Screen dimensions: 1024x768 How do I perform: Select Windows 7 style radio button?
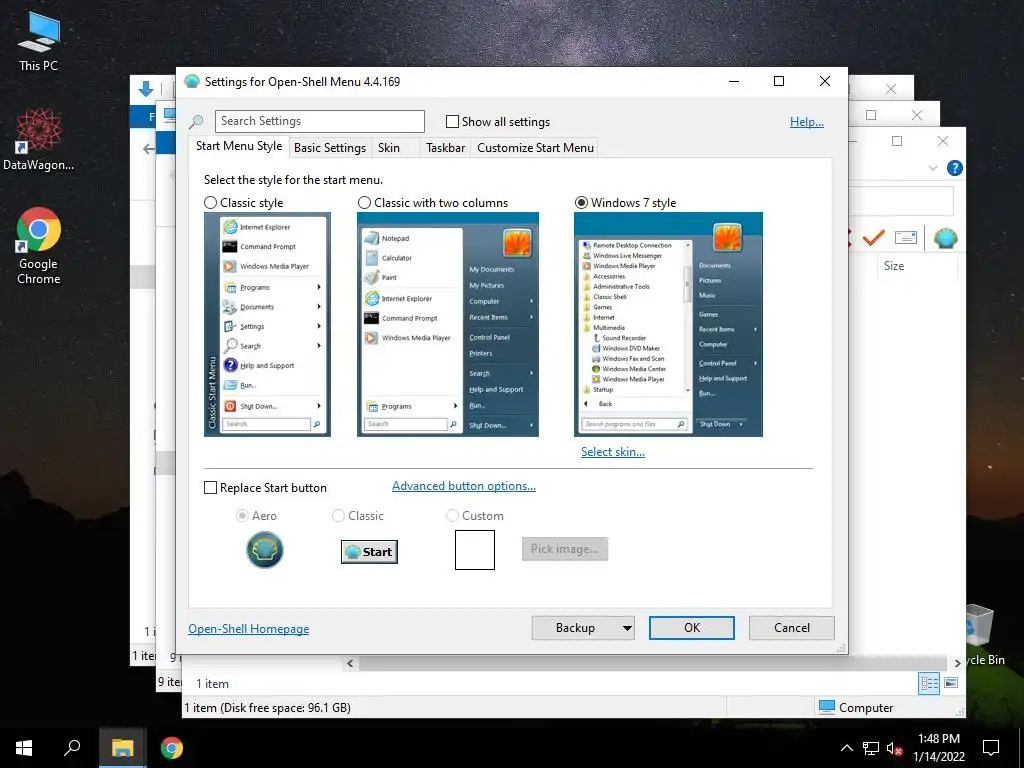pyautogui.click(x=581, y=202)
